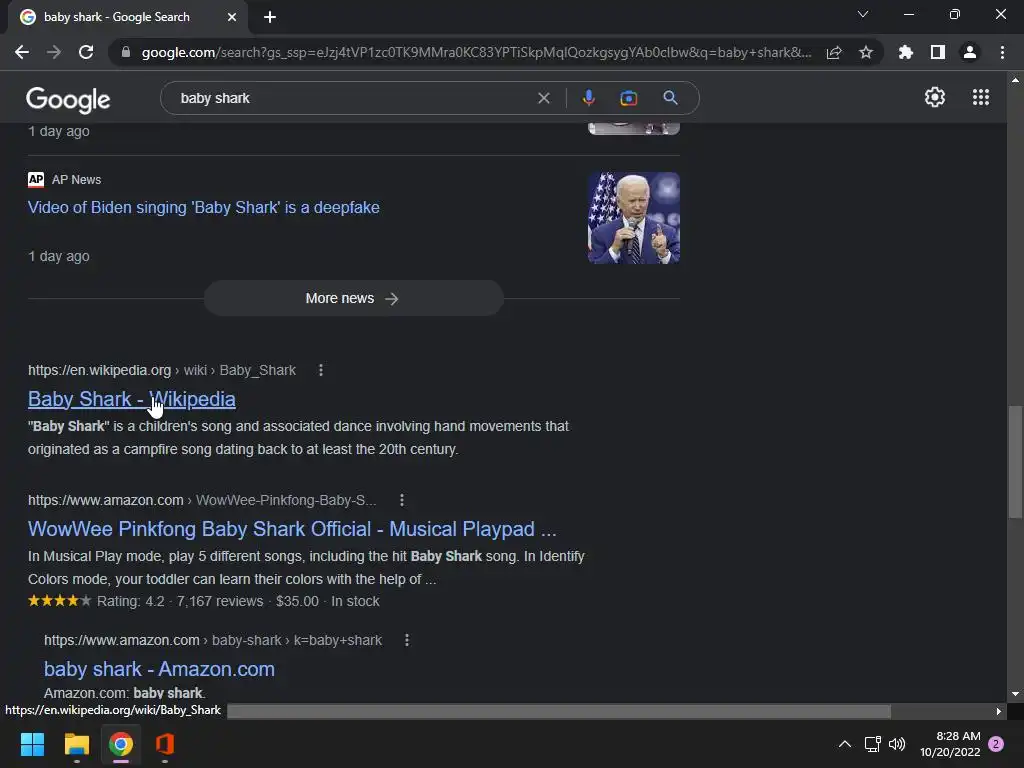Screen dimensions: 1024x768
Task: Close the baby shark Google Search tab
Action: pos(232,17)
